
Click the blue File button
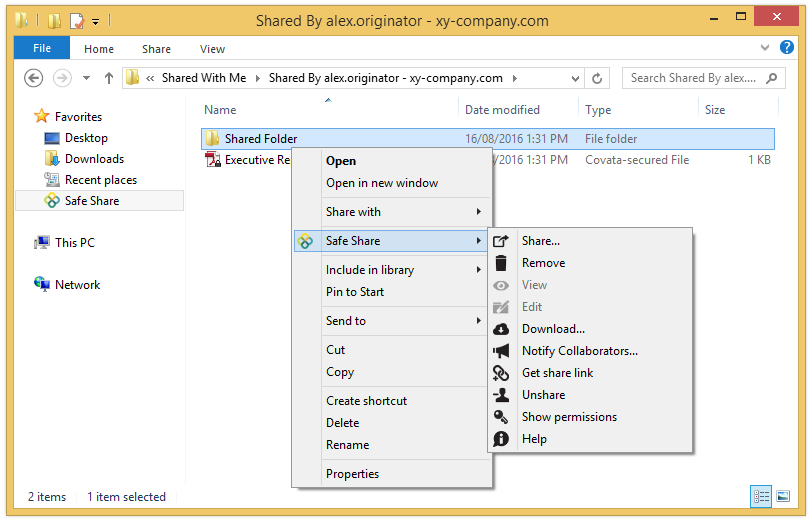click(x=42, y=48)
